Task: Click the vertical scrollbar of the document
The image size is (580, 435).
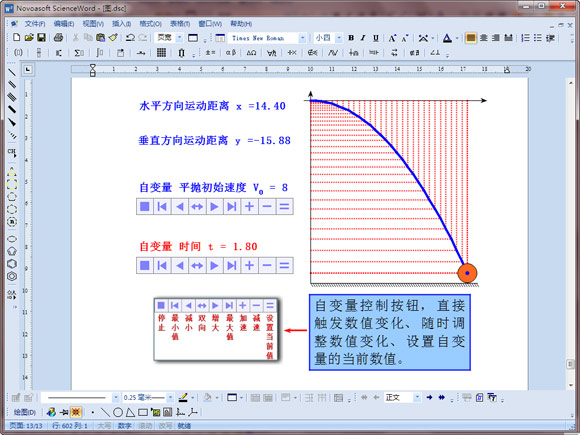Action: click(570, 233)
